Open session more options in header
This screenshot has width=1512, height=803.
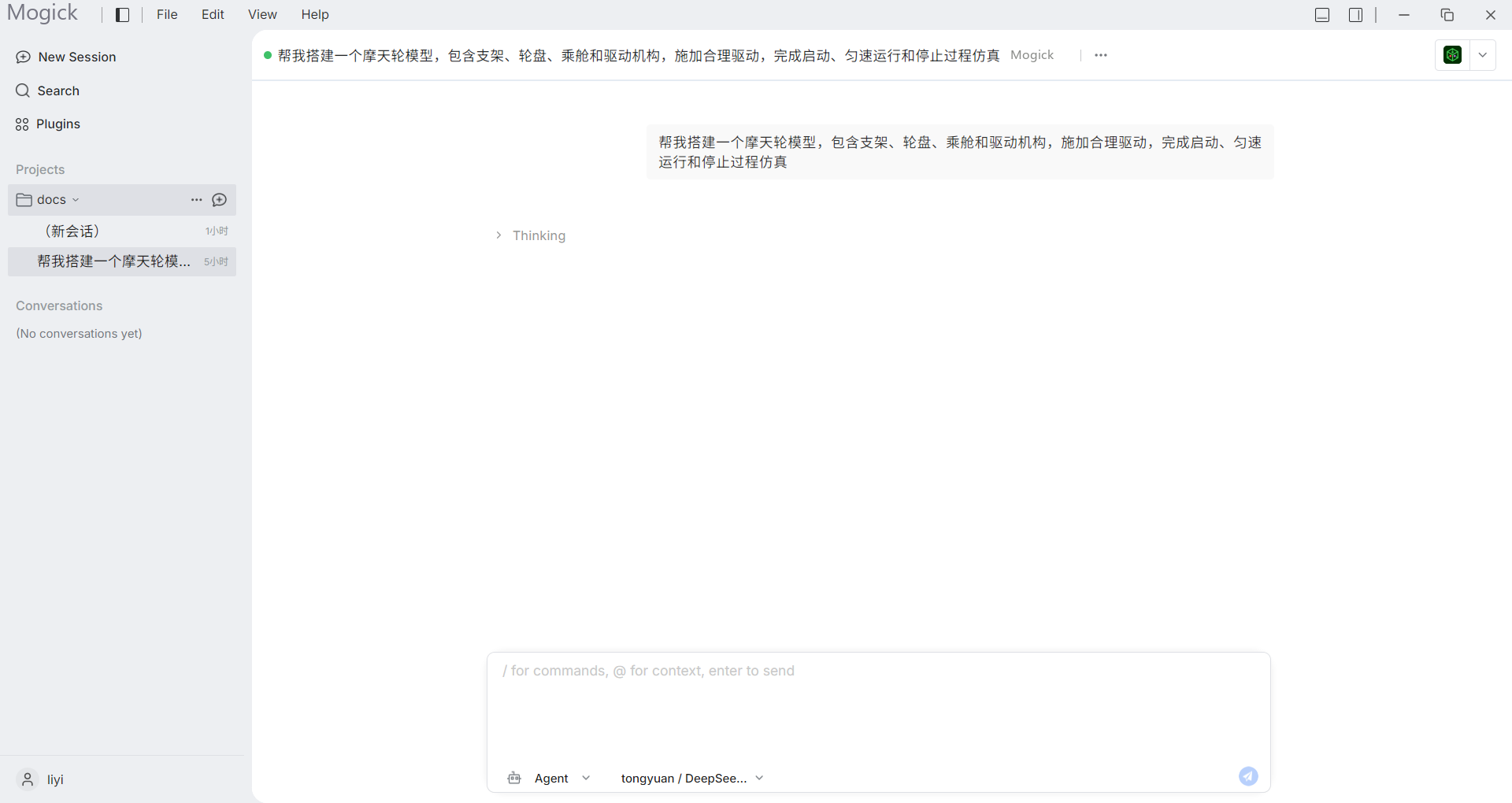pos(1101,55)
